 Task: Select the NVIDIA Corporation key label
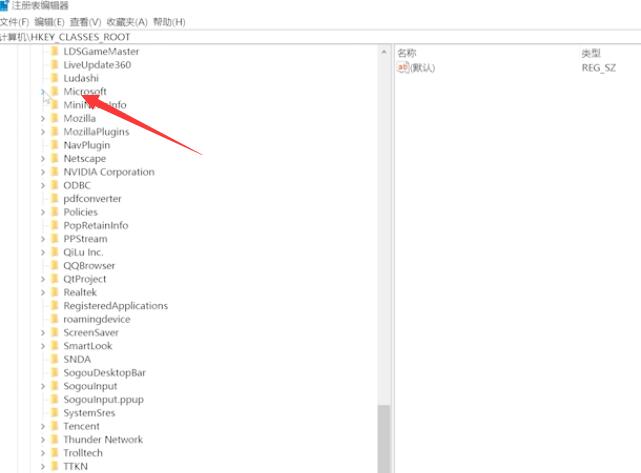(109, 172)
